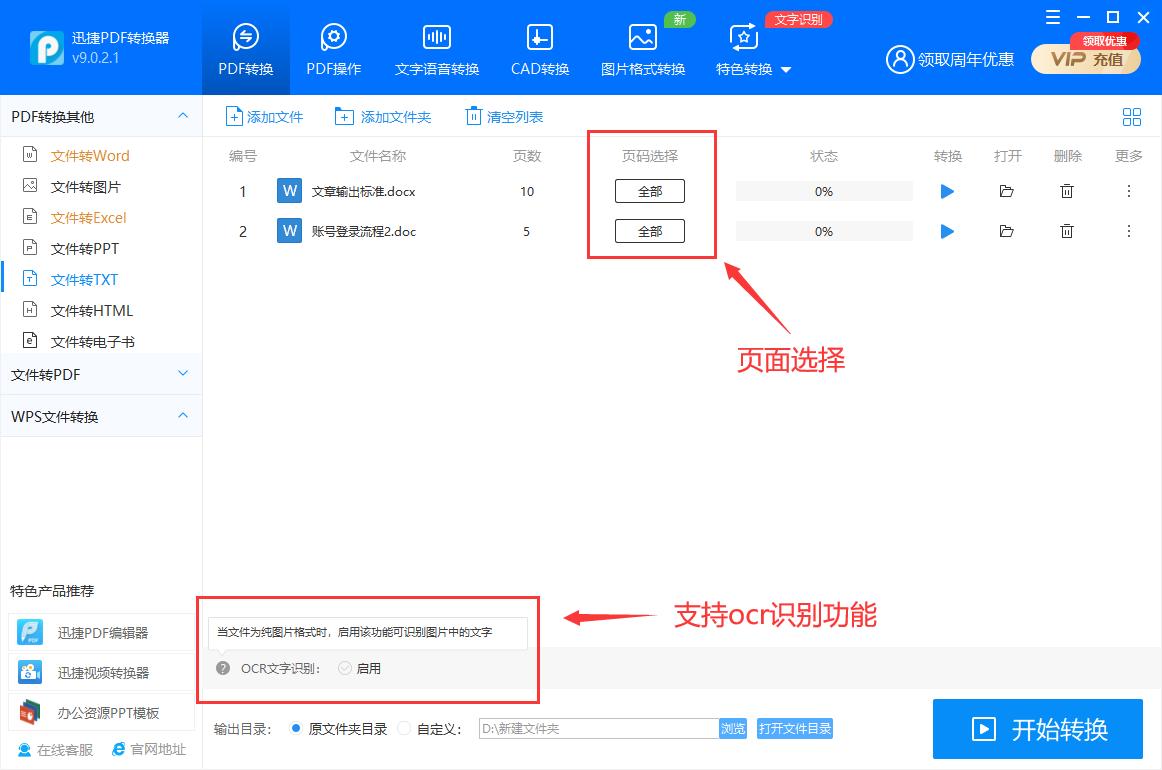Set 全部 page range for 账号登录流程2.doc
Viewport: 1162px width, 770px height.
(650, 231)
